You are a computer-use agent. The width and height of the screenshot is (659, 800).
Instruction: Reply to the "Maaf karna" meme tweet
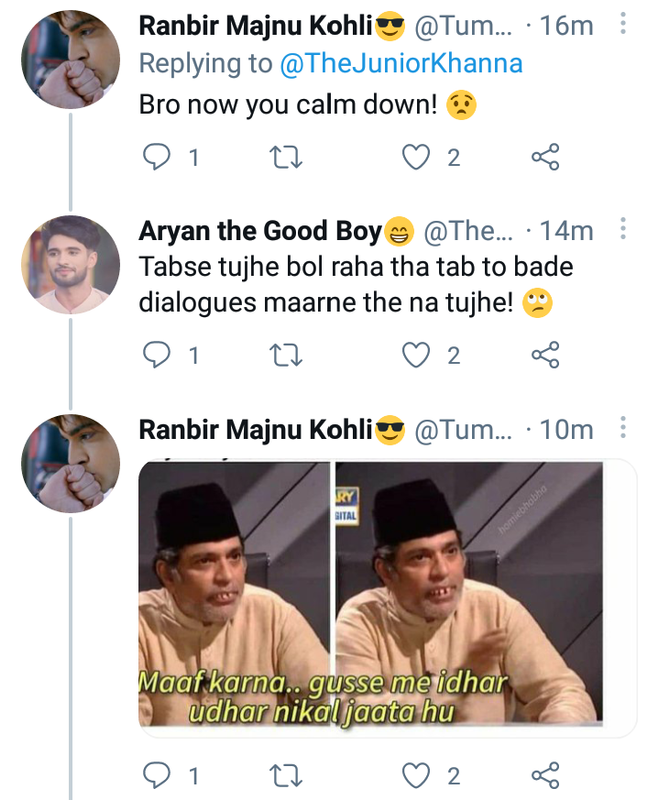(x=158, y=775)
